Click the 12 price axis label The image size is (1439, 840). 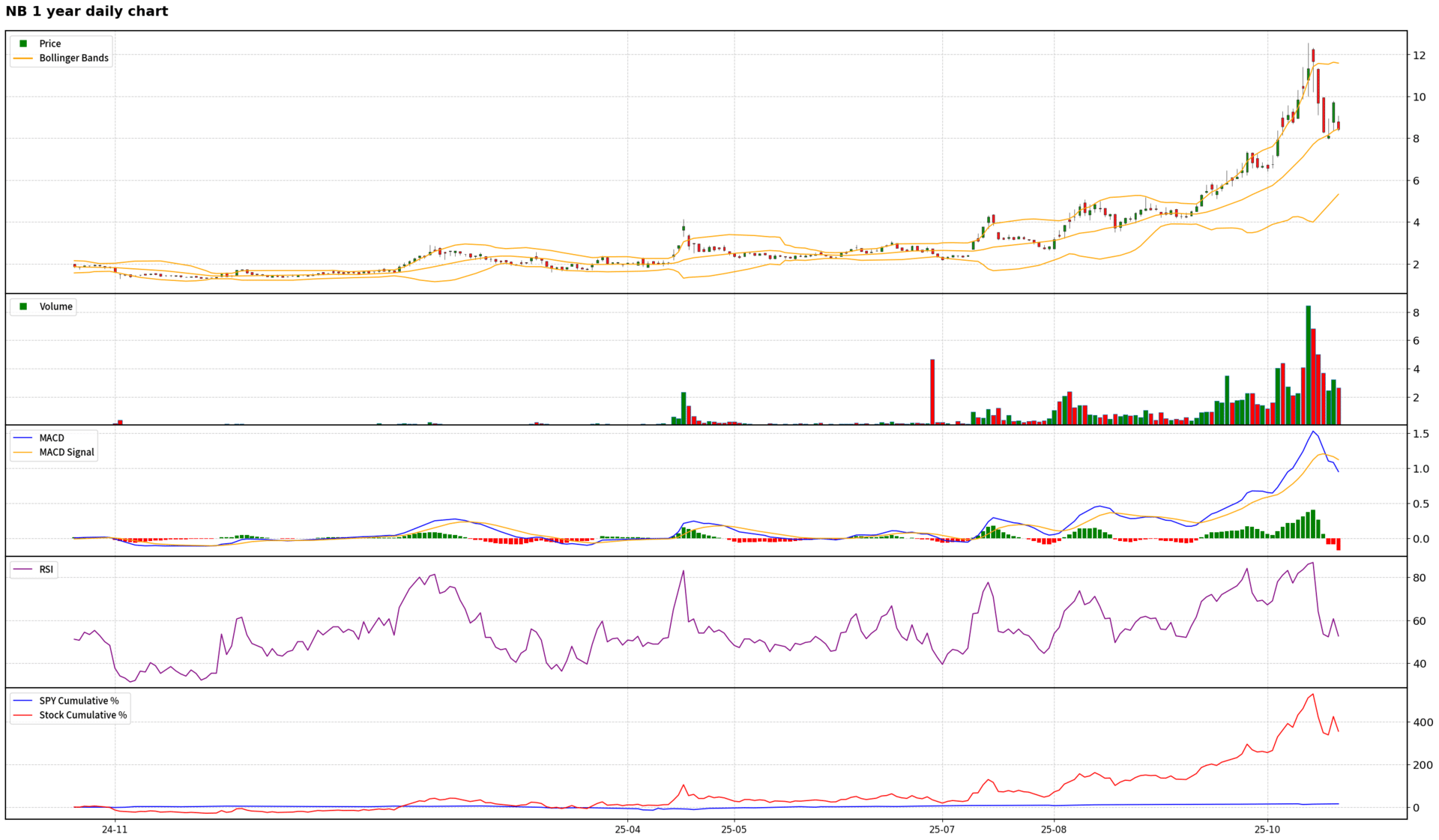1419,55
